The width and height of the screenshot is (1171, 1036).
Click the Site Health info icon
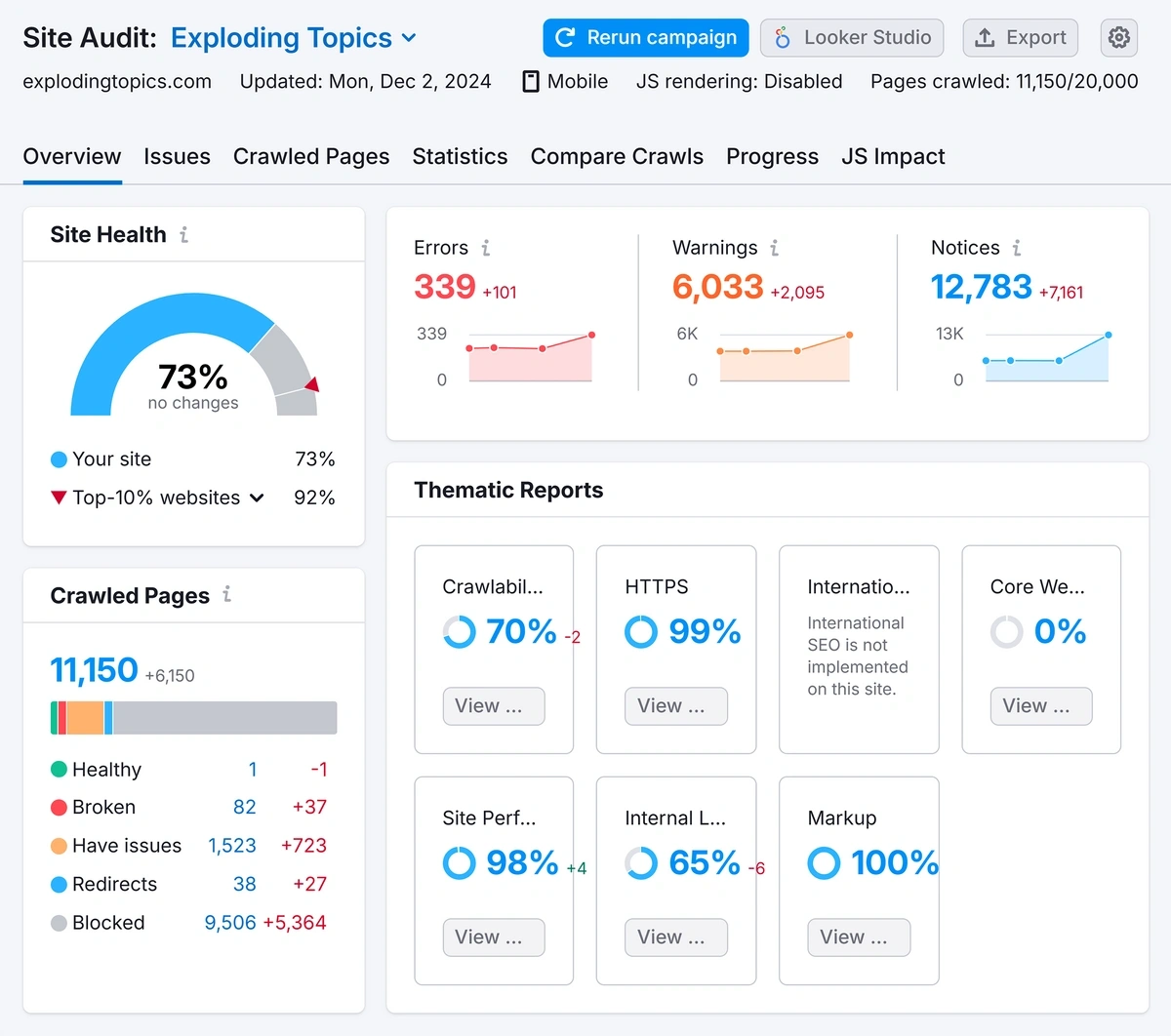[x=183, y=234]
